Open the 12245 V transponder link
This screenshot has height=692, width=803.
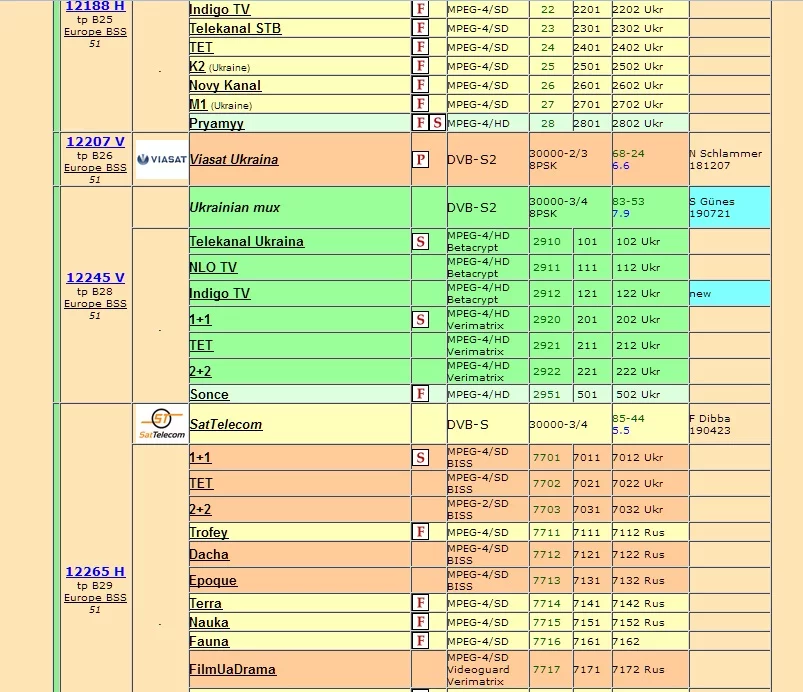point(95,278)
